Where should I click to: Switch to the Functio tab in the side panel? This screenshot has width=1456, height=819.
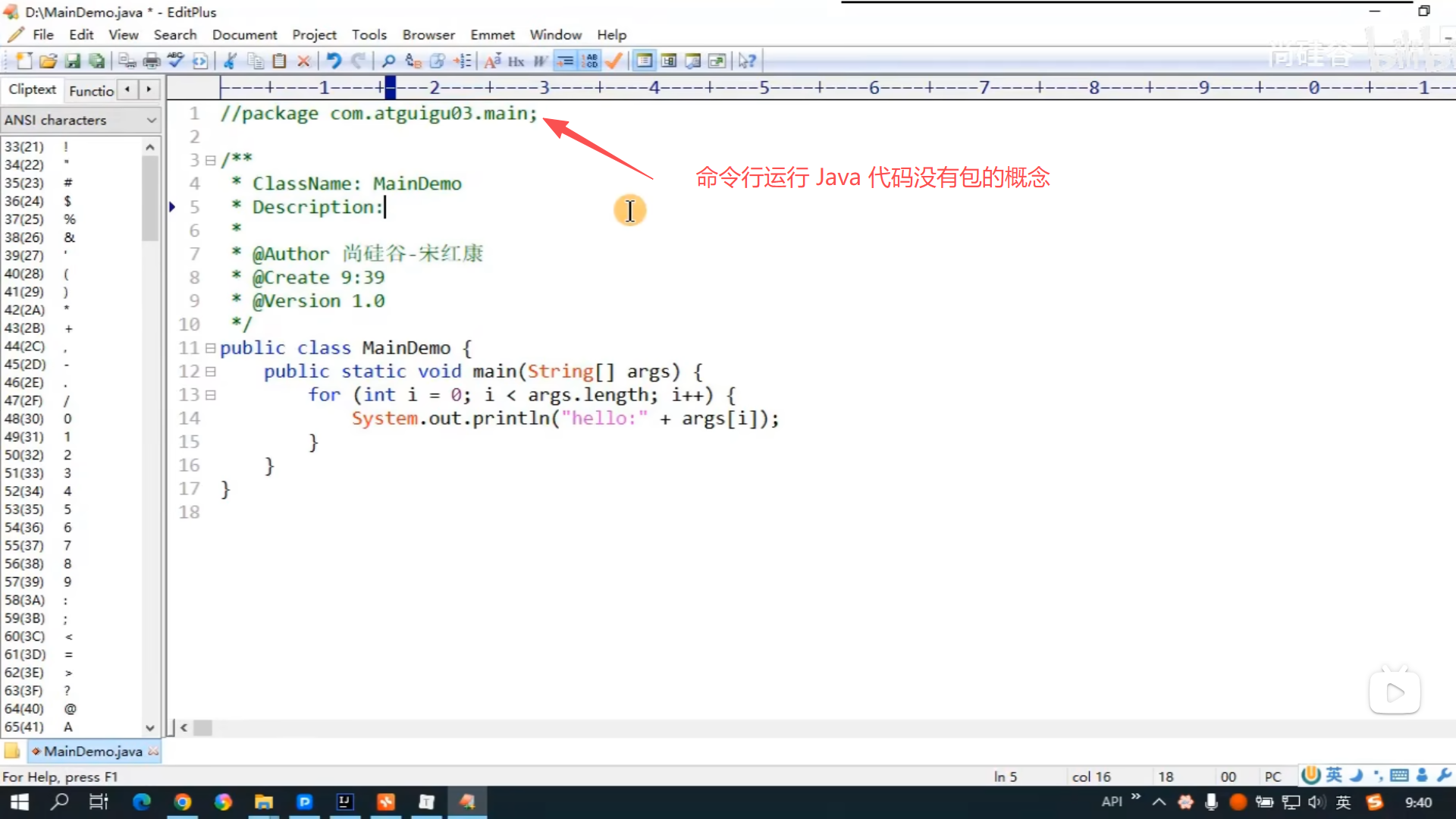click(x=91, y=90)
